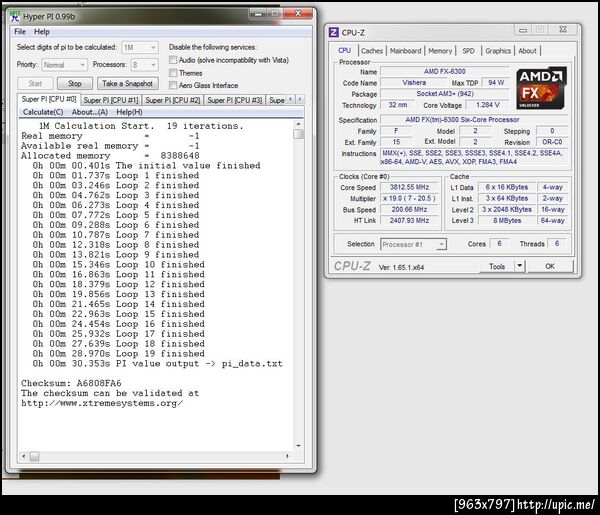Screen dimensions: 600x515
Task: Open the Priority Normal dropdown
Action: [64, 65]
